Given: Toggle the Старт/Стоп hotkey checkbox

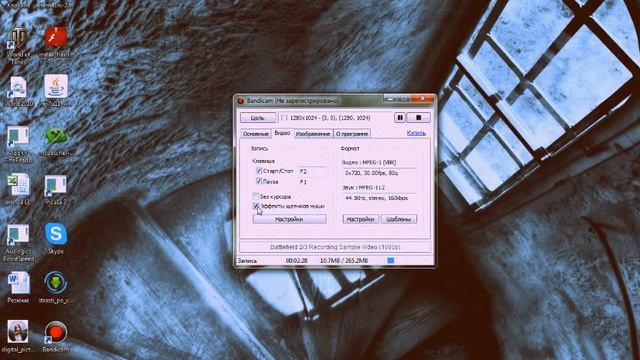Looking at the screenshot, I should click(x=259, y=171).
